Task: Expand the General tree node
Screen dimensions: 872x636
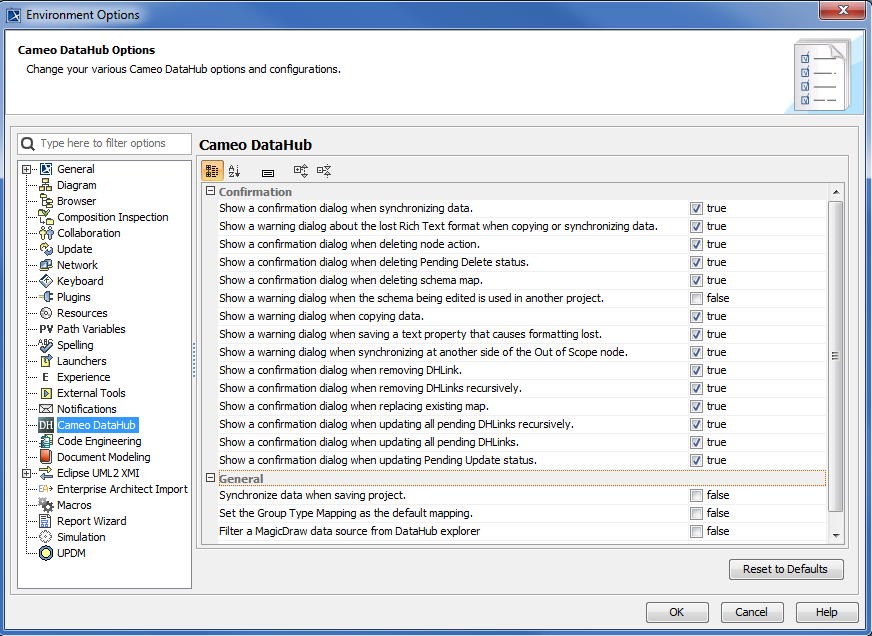Action: pyautogui.click(x=27, y=170)
